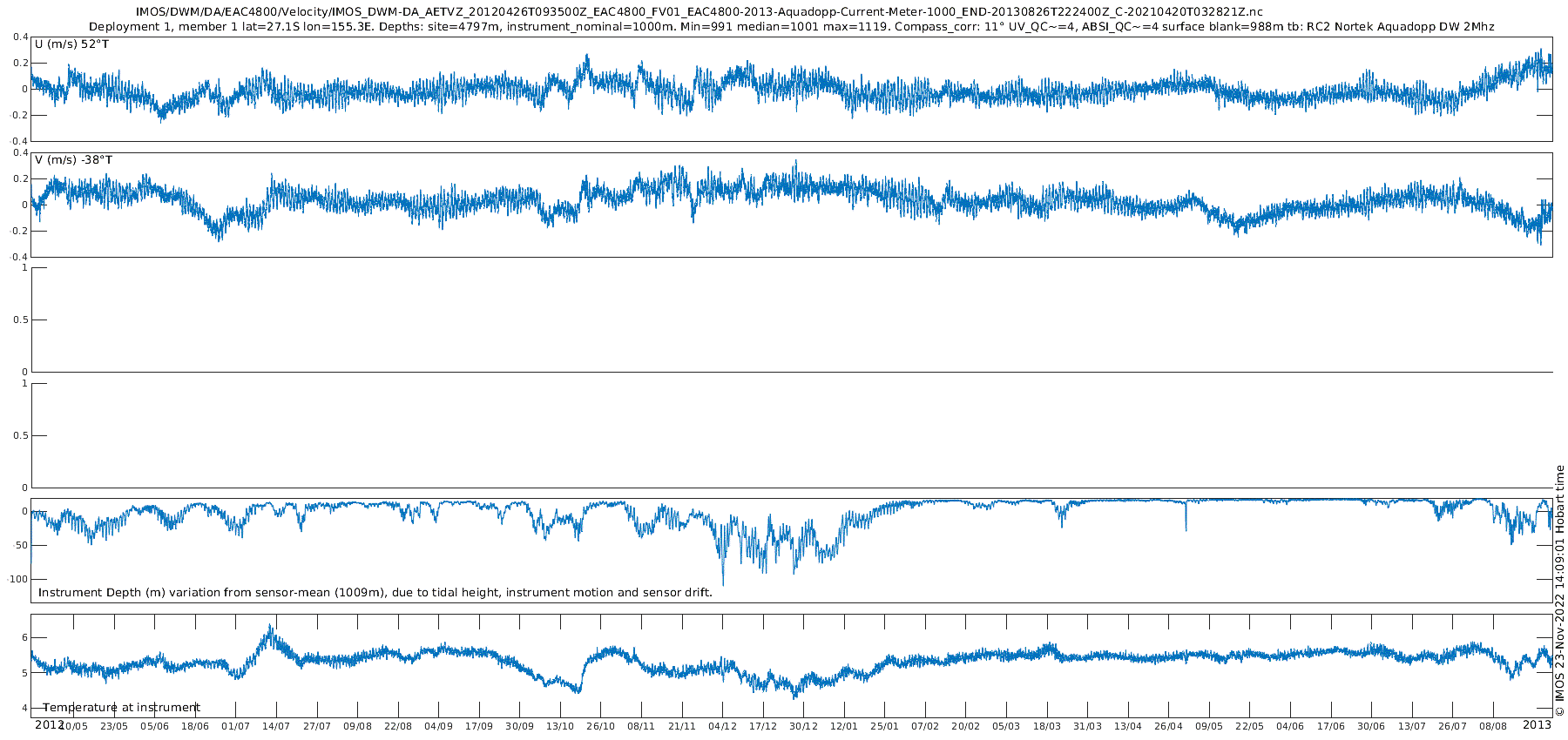Select the '09/05' date tick label
The height and width of the screenshot is (740, 1568).
coord(1209,726)
